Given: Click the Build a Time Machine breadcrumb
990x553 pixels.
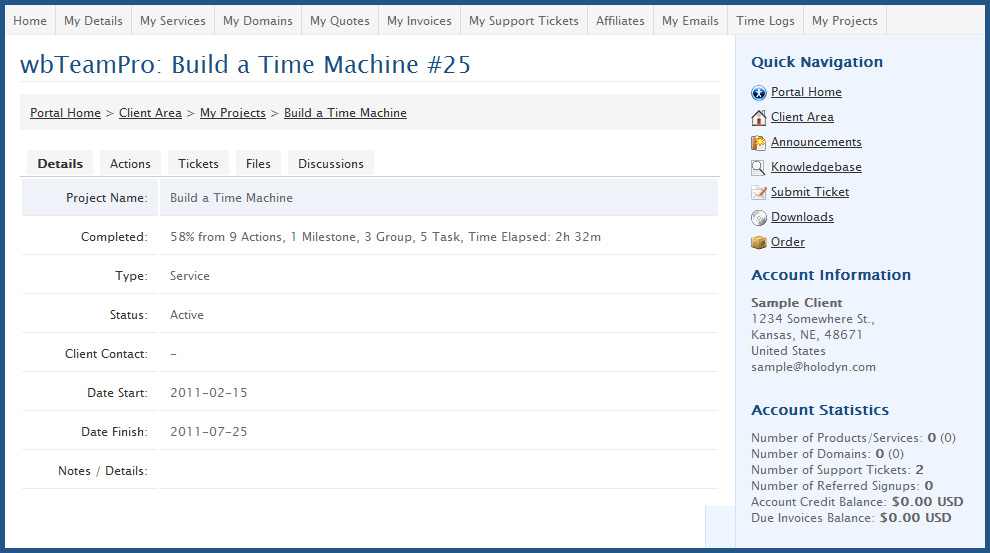Looking at the screenshot, I should pyautogui.click(x=345, y=113).
